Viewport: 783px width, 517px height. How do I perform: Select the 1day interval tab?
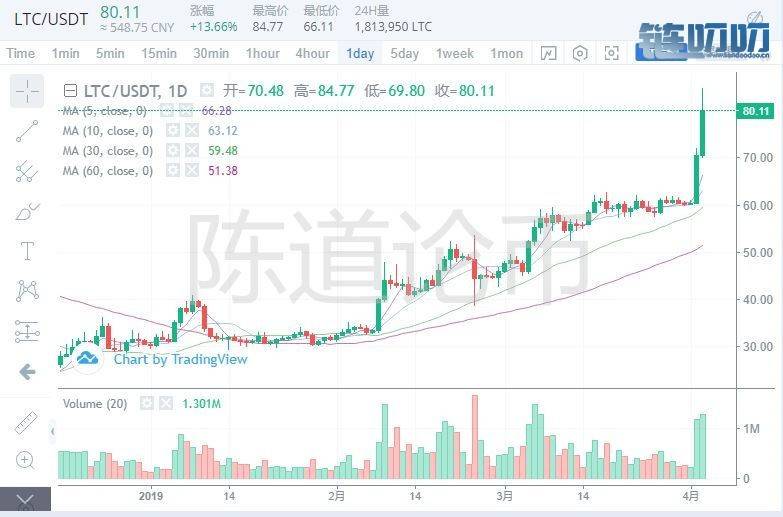(360, 53)
